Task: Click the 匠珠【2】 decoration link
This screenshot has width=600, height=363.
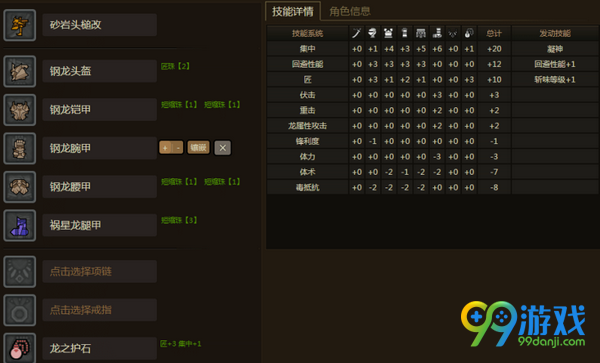Action: pyautogui.click(x=175, y=66)
